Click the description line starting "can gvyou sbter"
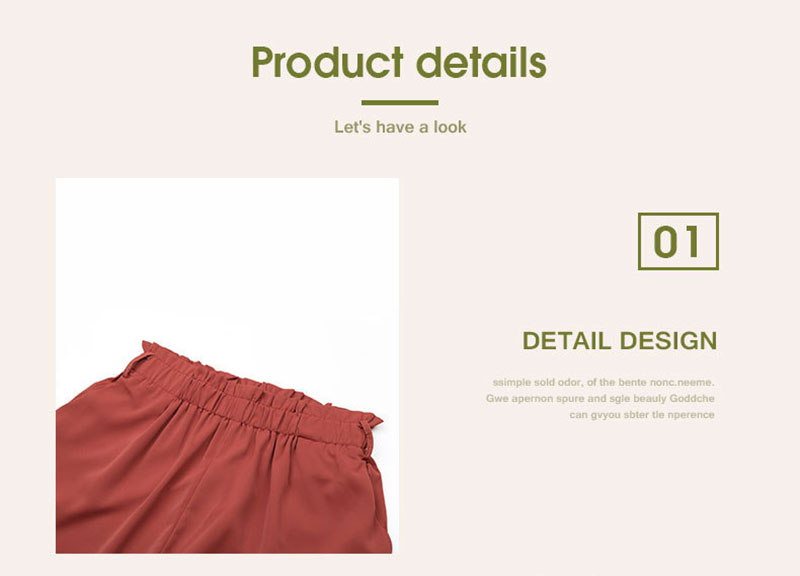800x576 pixels. click(x=642, y=415)
